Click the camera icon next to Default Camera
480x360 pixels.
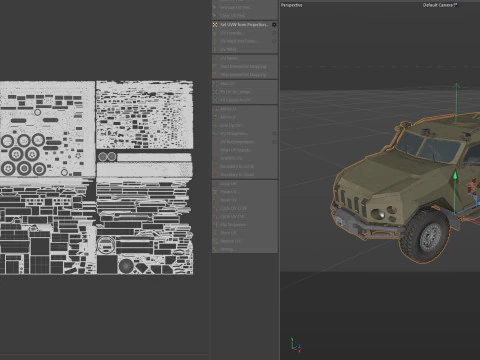pyautogui.click(x=456, y=5)
